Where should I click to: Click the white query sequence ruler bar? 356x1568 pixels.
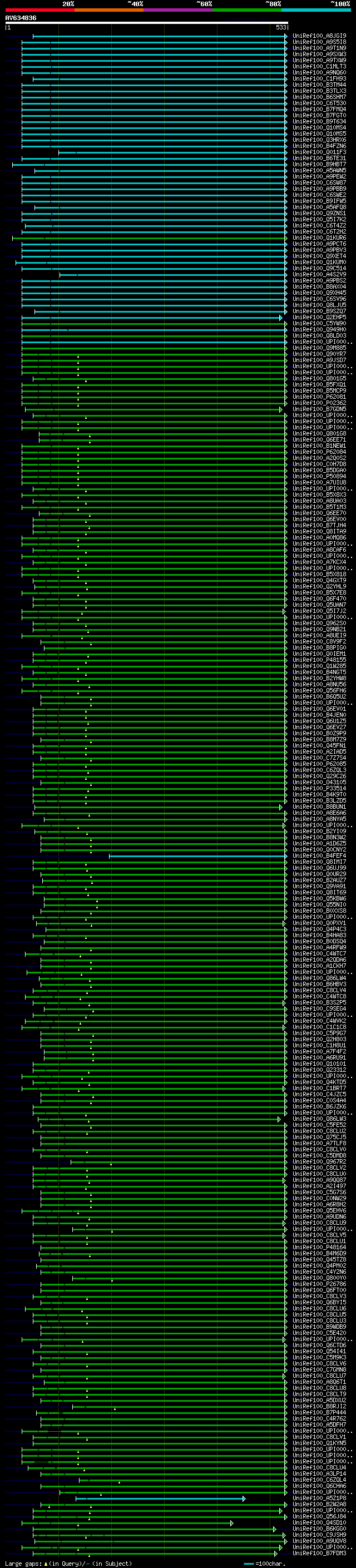point(147,22)
